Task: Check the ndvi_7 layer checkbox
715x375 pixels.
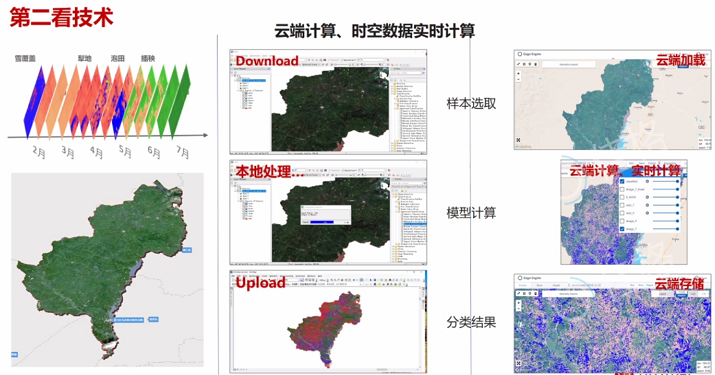Action: pyautogui.click(x=622, y=205)
